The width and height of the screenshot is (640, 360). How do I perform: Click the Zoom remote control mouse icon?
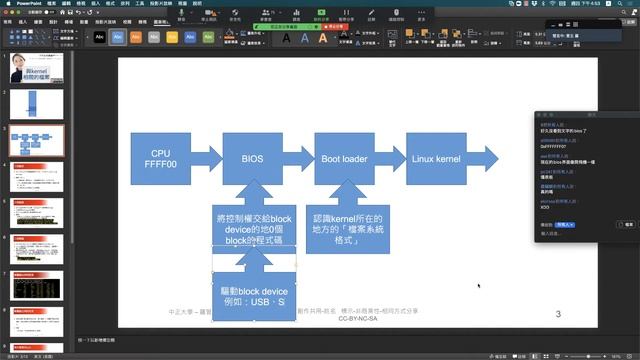pyautogui.click(x=396, y=13)
